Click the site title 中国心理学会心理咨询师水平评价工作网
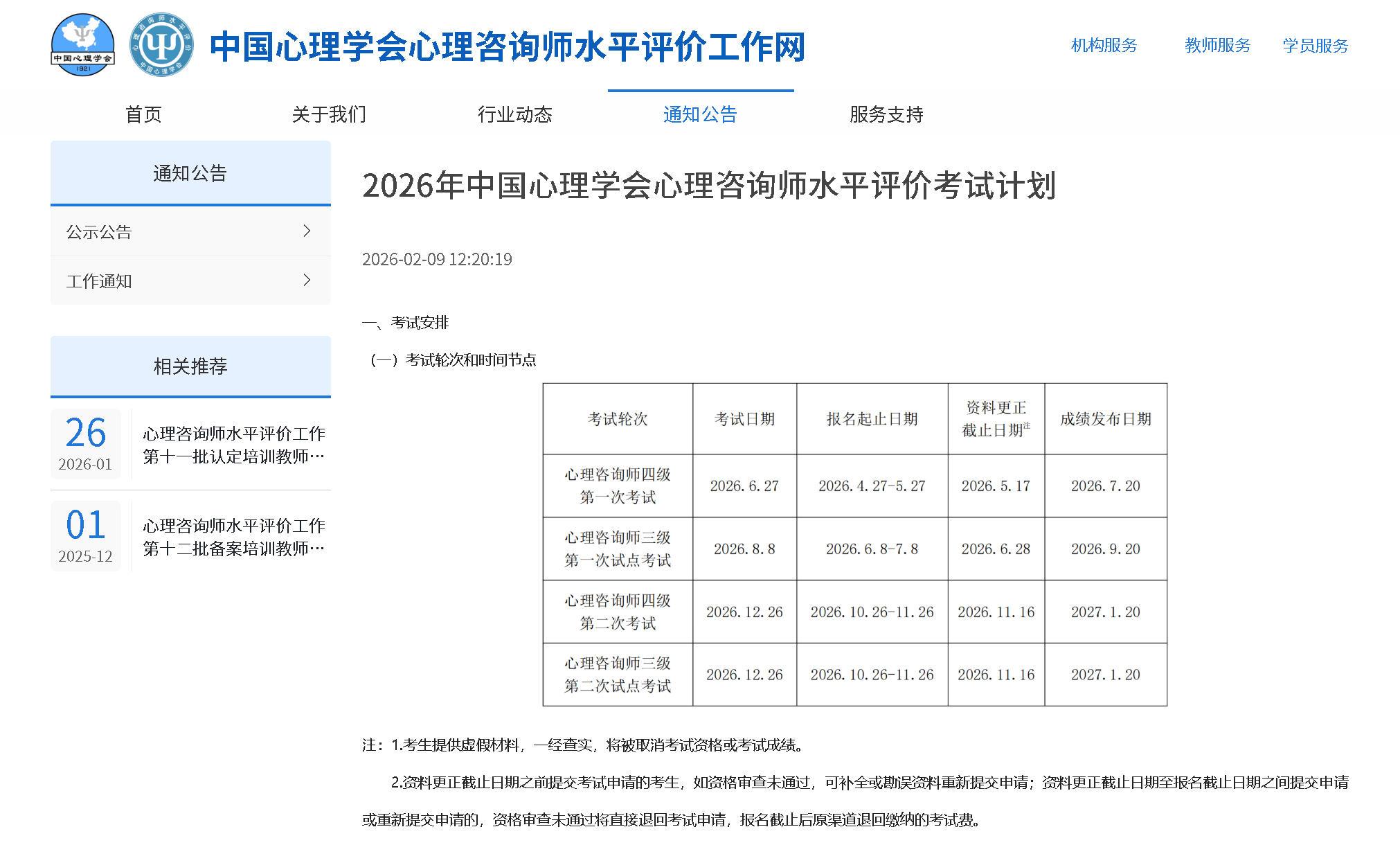 pos(507,47)
